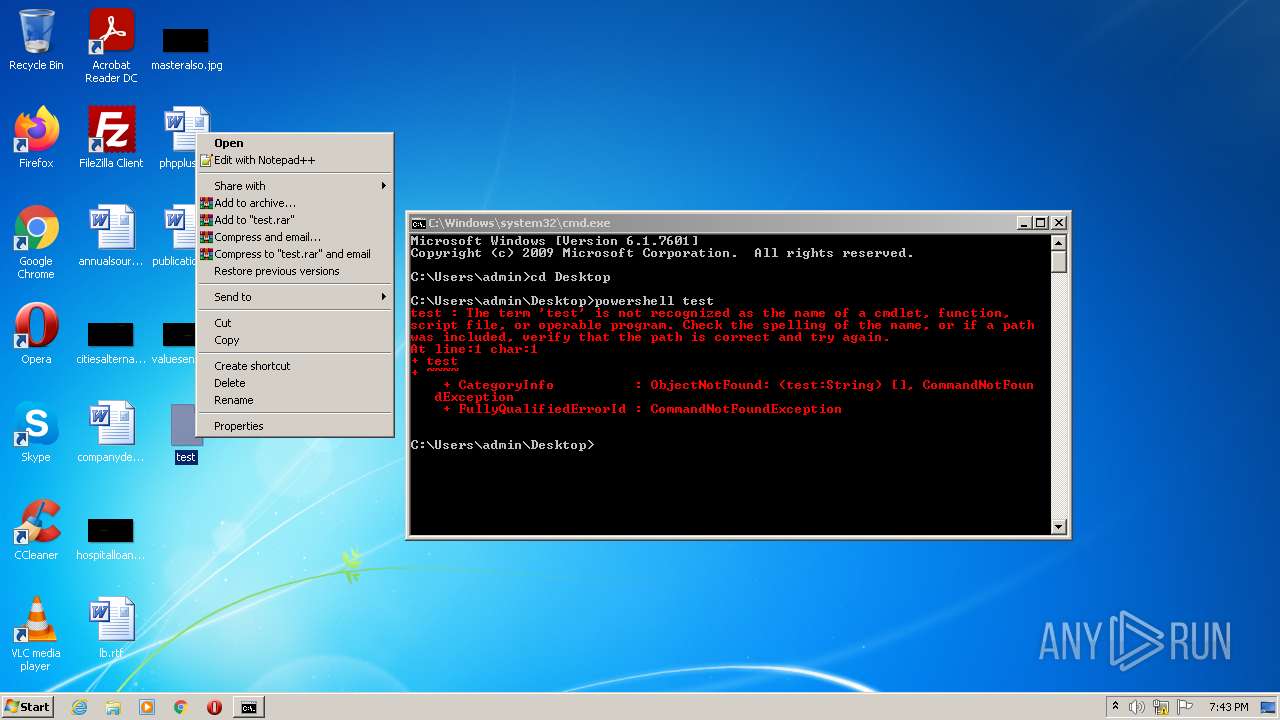Screen dimensions: 1280x720
Task: Expand the Send to submenu
Action: pyautogui.click(x=294, y=297)
